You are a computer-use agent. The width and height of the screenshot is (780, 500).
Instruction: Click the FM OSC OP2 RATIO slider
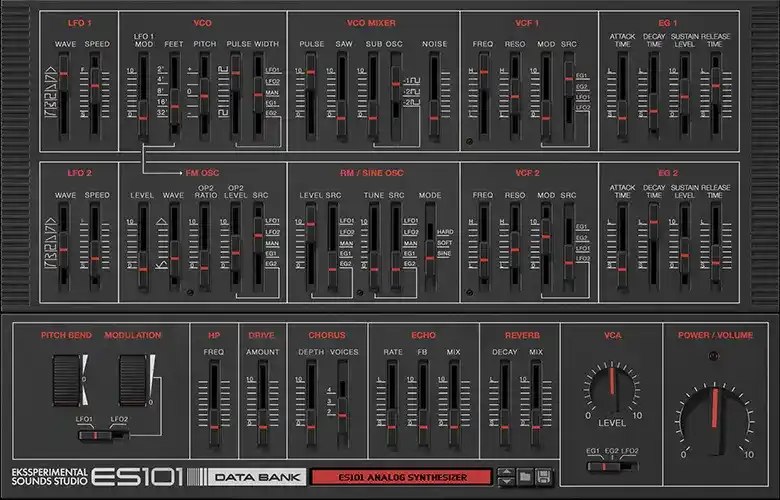click(x=204, y=247)
